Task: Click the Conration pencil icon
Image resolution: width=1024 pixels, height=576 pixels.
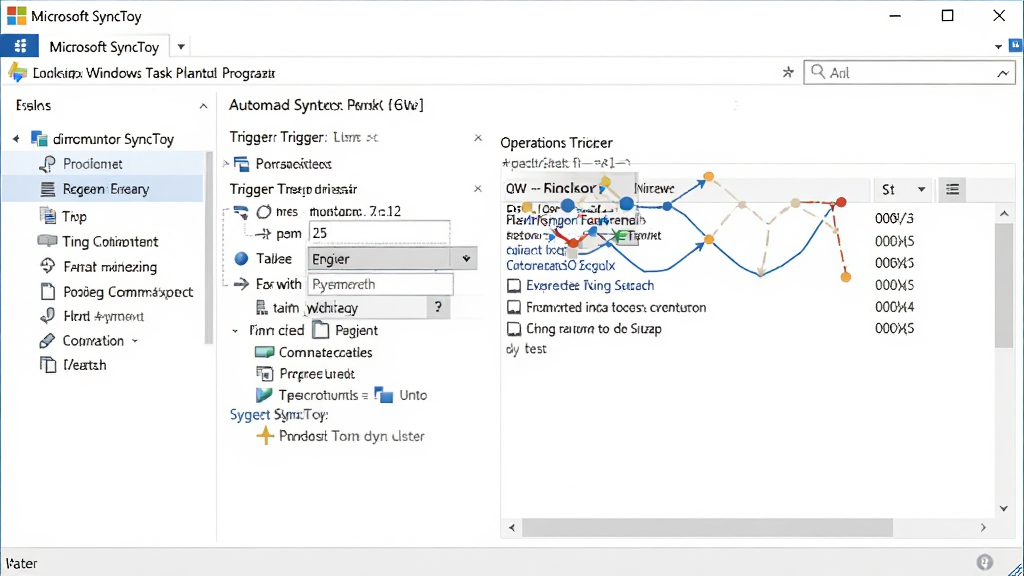Action: click(47, 340)
